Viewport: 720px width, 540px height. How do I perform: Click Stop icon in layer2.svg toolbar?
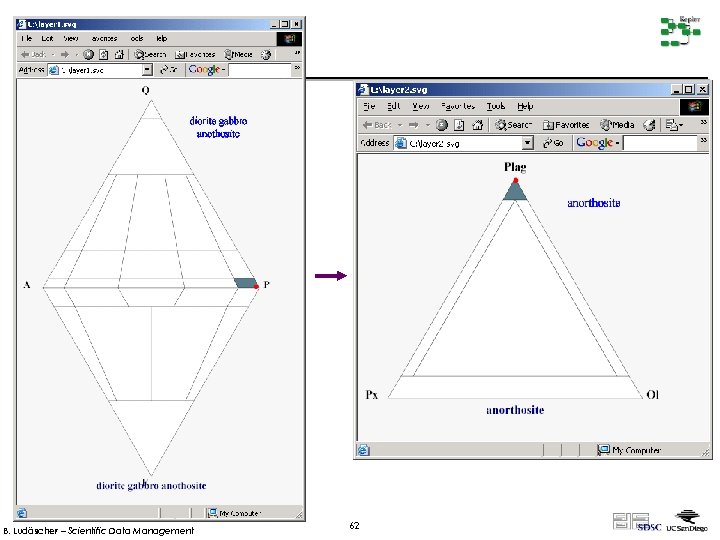pos(442,124)
